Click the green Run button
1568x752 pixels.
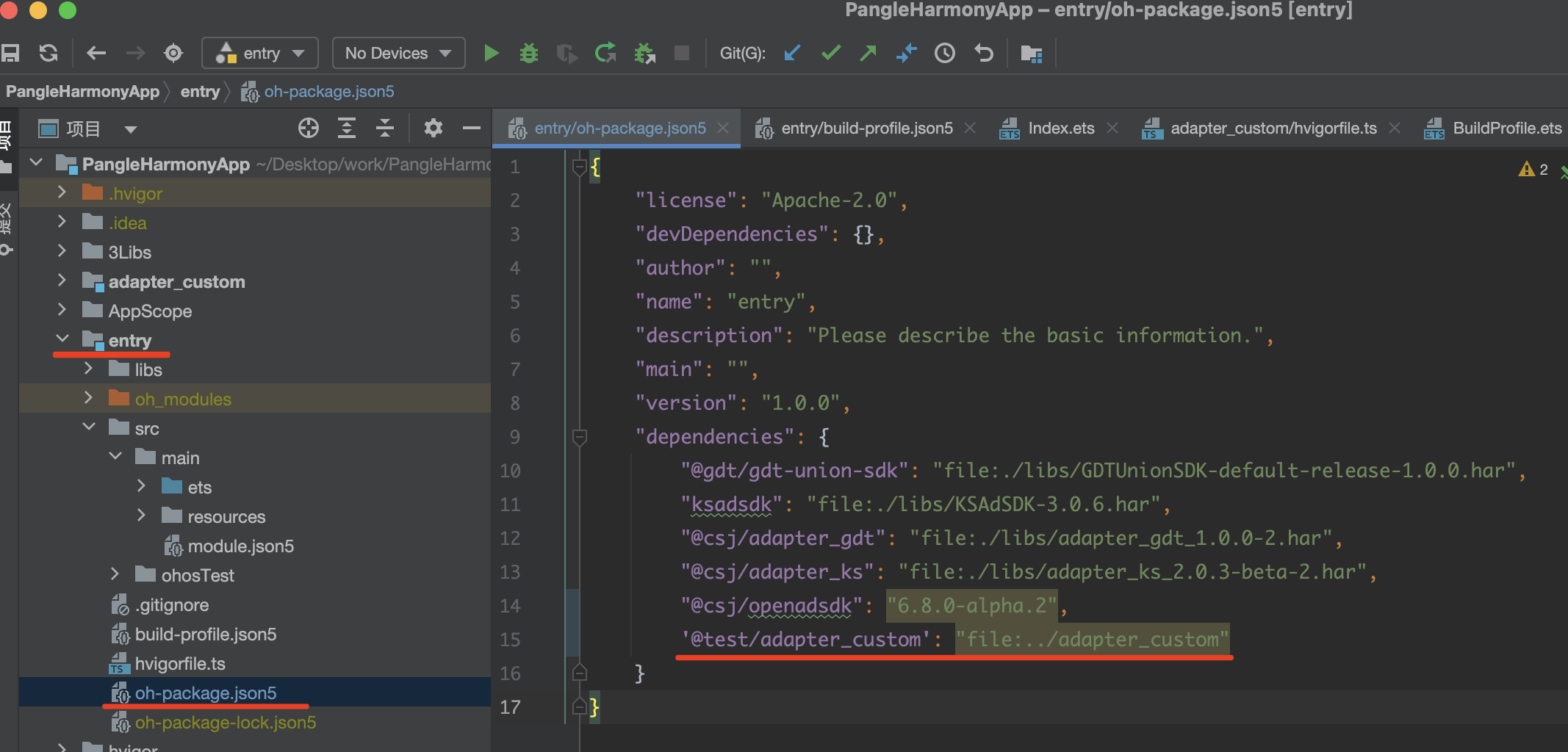tap(492, 53)
